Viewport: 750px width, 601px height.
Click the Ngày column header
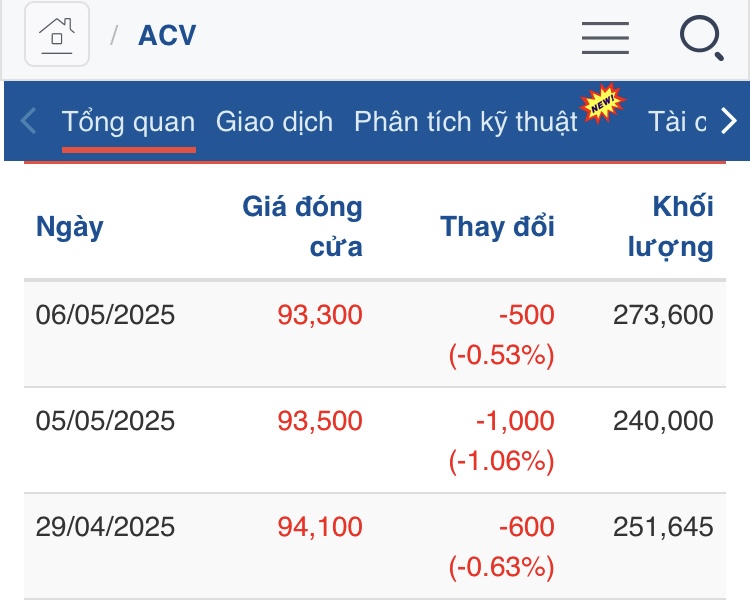pyautogui.click(x=70, y=227)
